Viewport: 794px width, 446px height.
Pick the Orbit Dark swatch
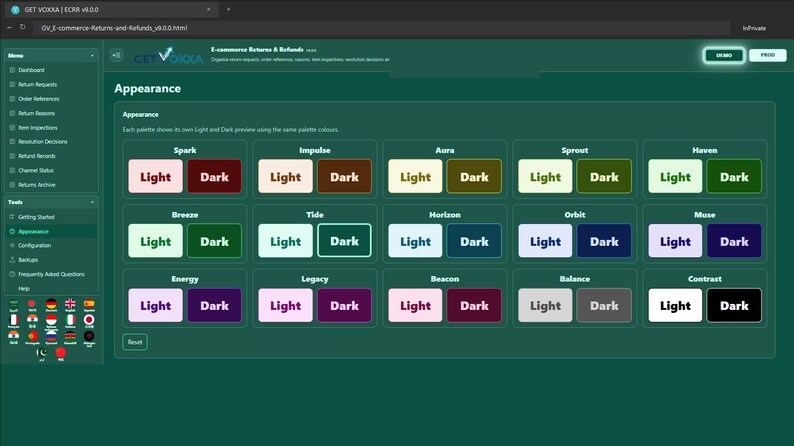(x=604, y=241)
